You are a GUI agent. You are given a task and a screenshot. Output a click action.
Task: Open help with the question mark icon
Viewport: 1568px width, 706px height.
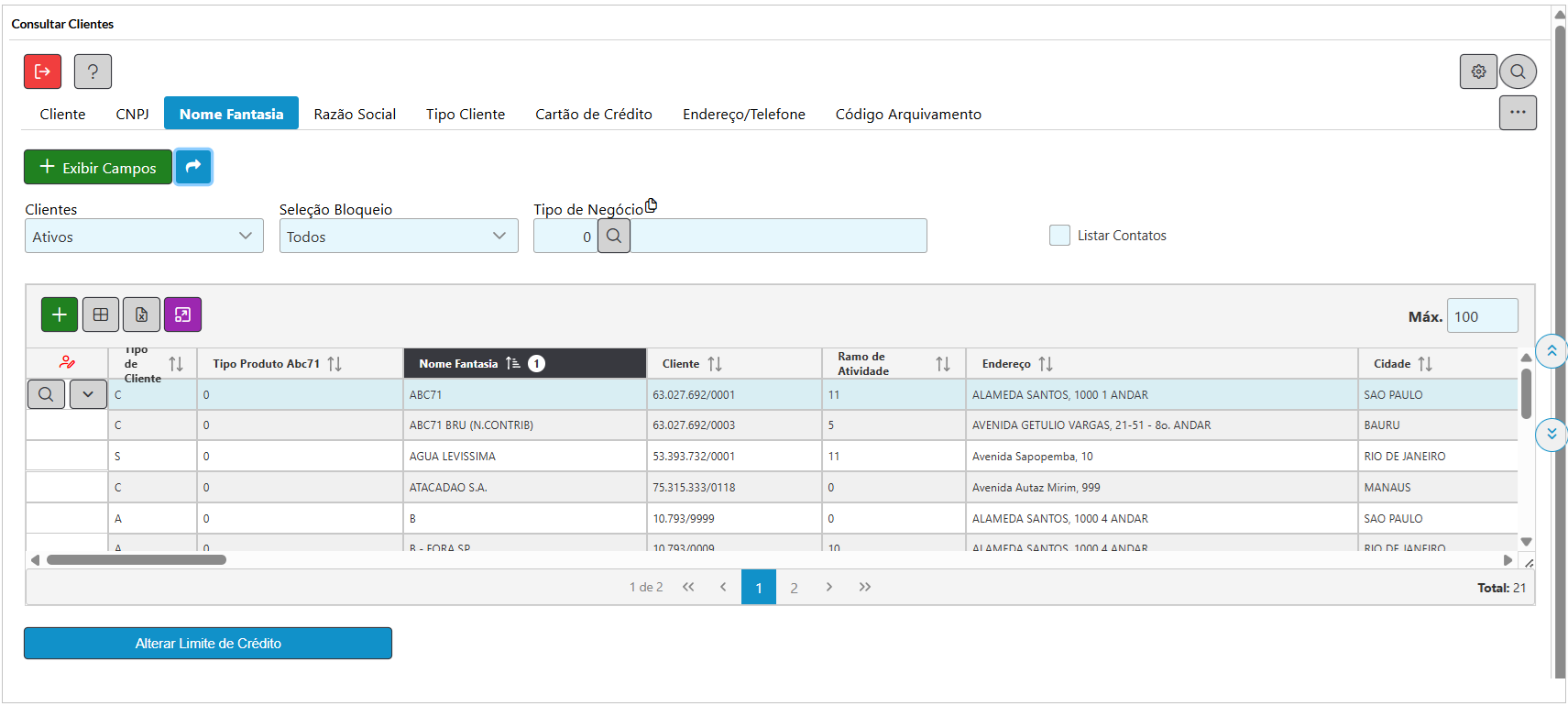point(93,72)
